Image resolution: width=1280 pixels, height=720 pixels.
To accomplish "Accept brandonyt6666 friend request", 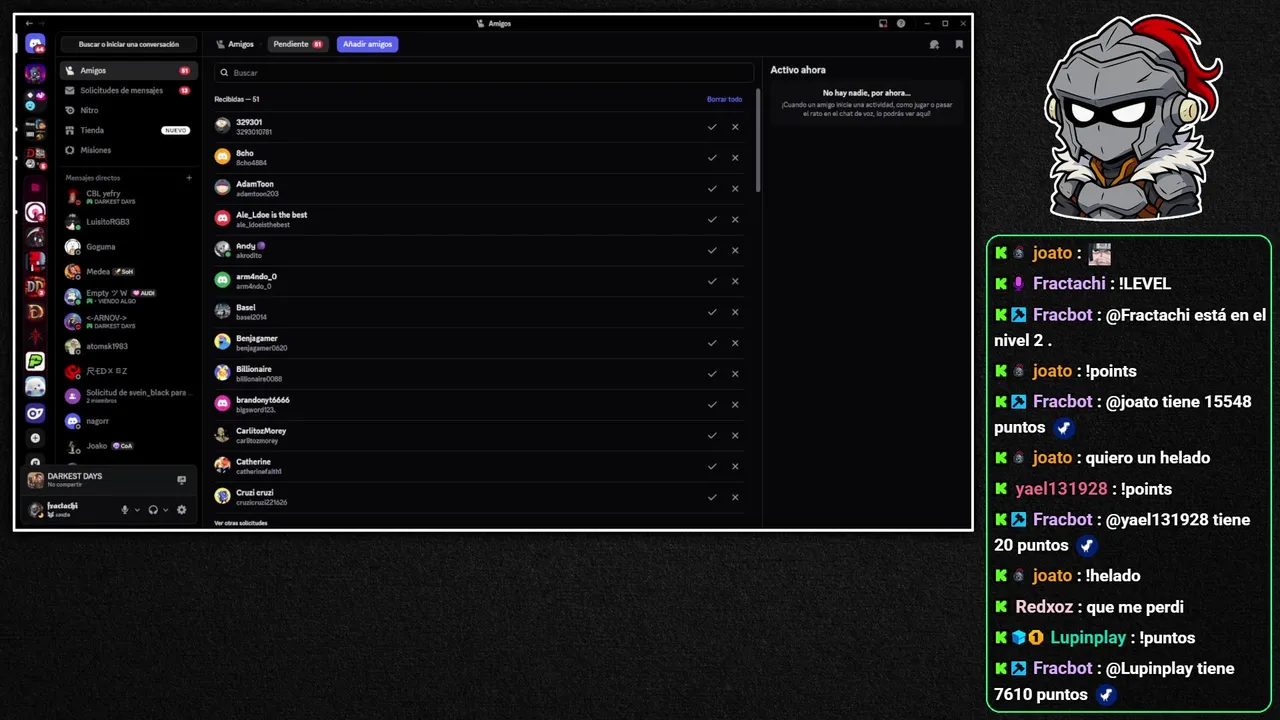I will point(712,405).
